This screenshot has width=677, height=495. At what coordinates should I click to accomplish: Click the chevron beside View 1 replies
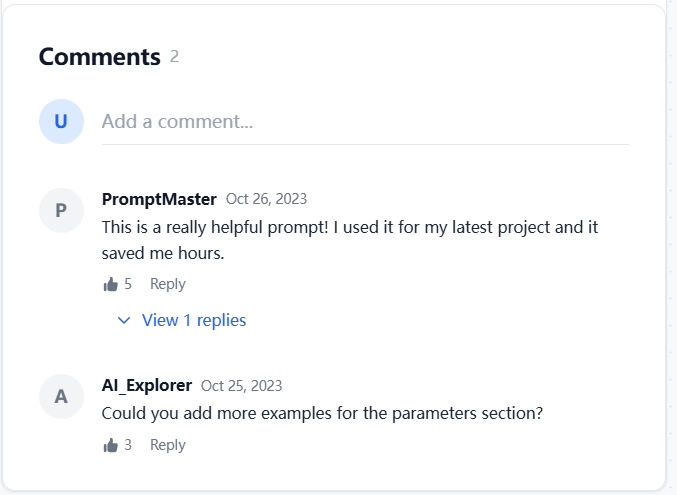tap(124, 321)
